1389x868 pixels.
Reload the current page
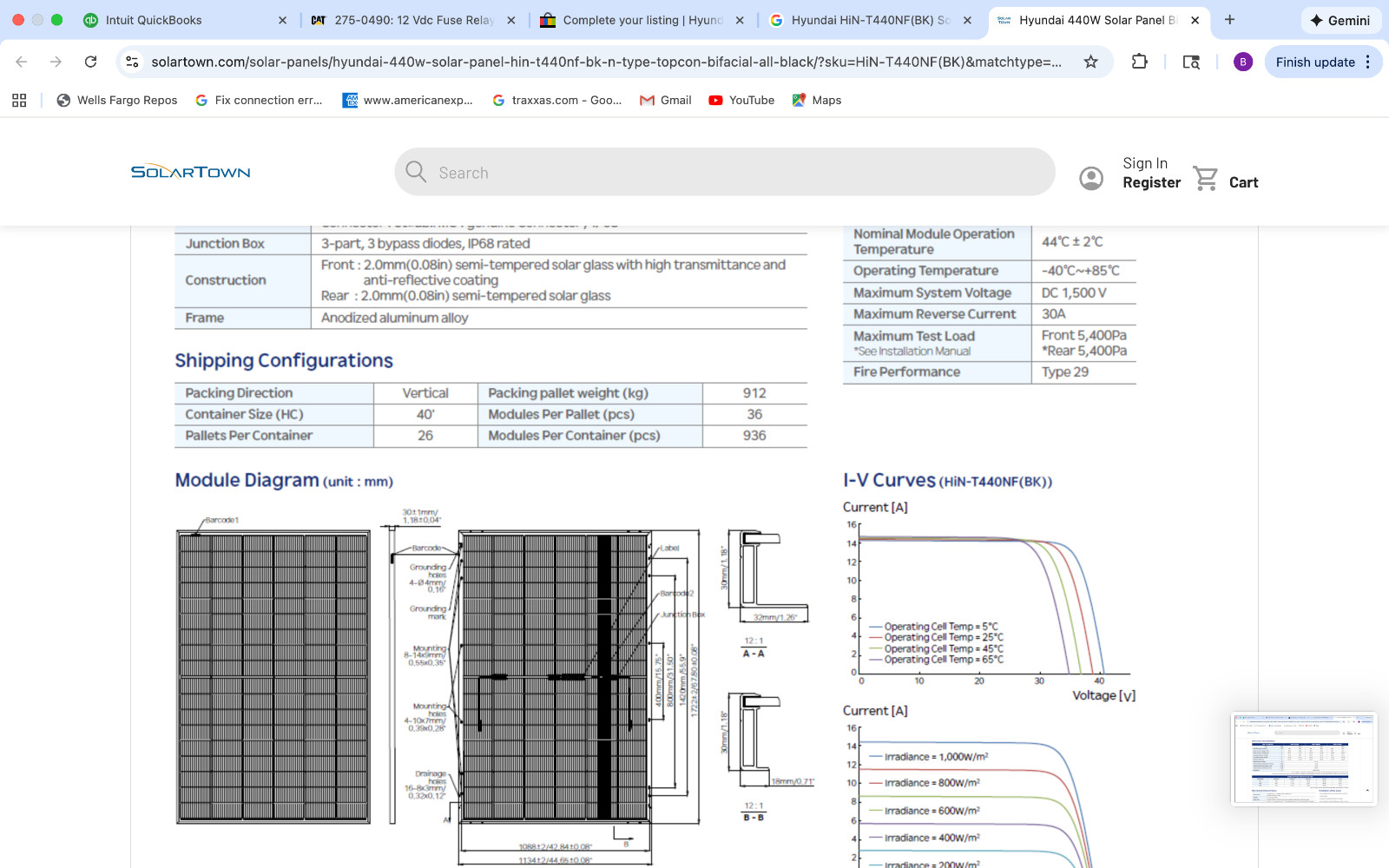(x=90, y=62)
